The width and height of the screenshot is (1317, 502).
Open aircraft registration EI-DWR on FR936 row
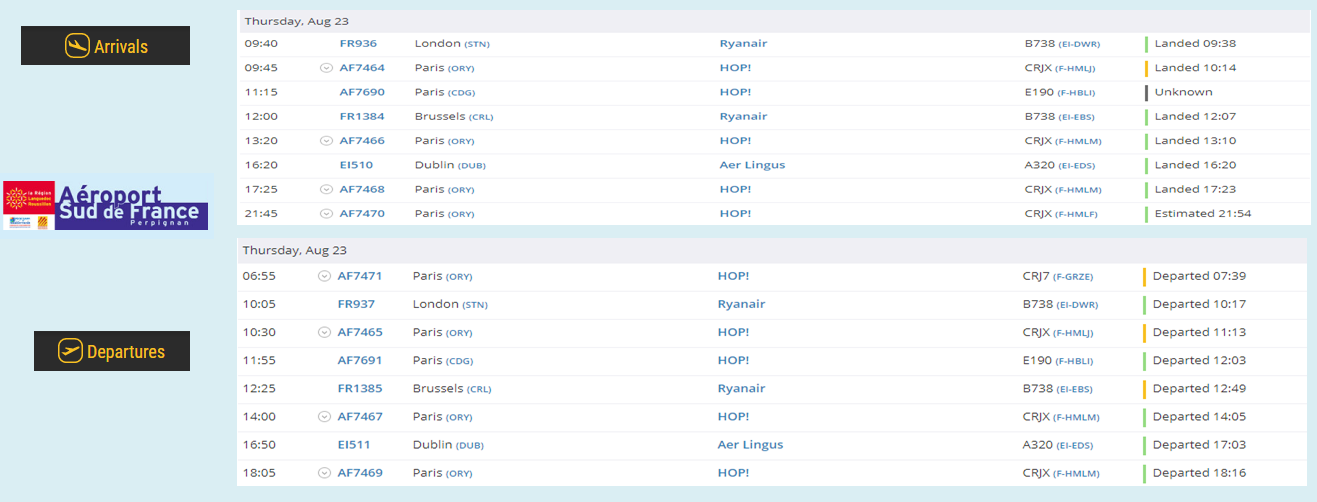(x=1077, y=45)
